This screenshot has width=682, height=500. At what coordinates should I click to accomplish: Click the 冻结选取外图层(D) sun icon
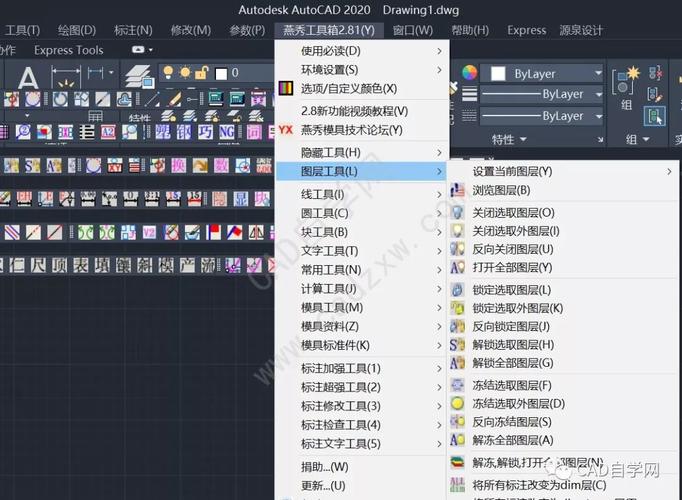(x=457, y=403)
